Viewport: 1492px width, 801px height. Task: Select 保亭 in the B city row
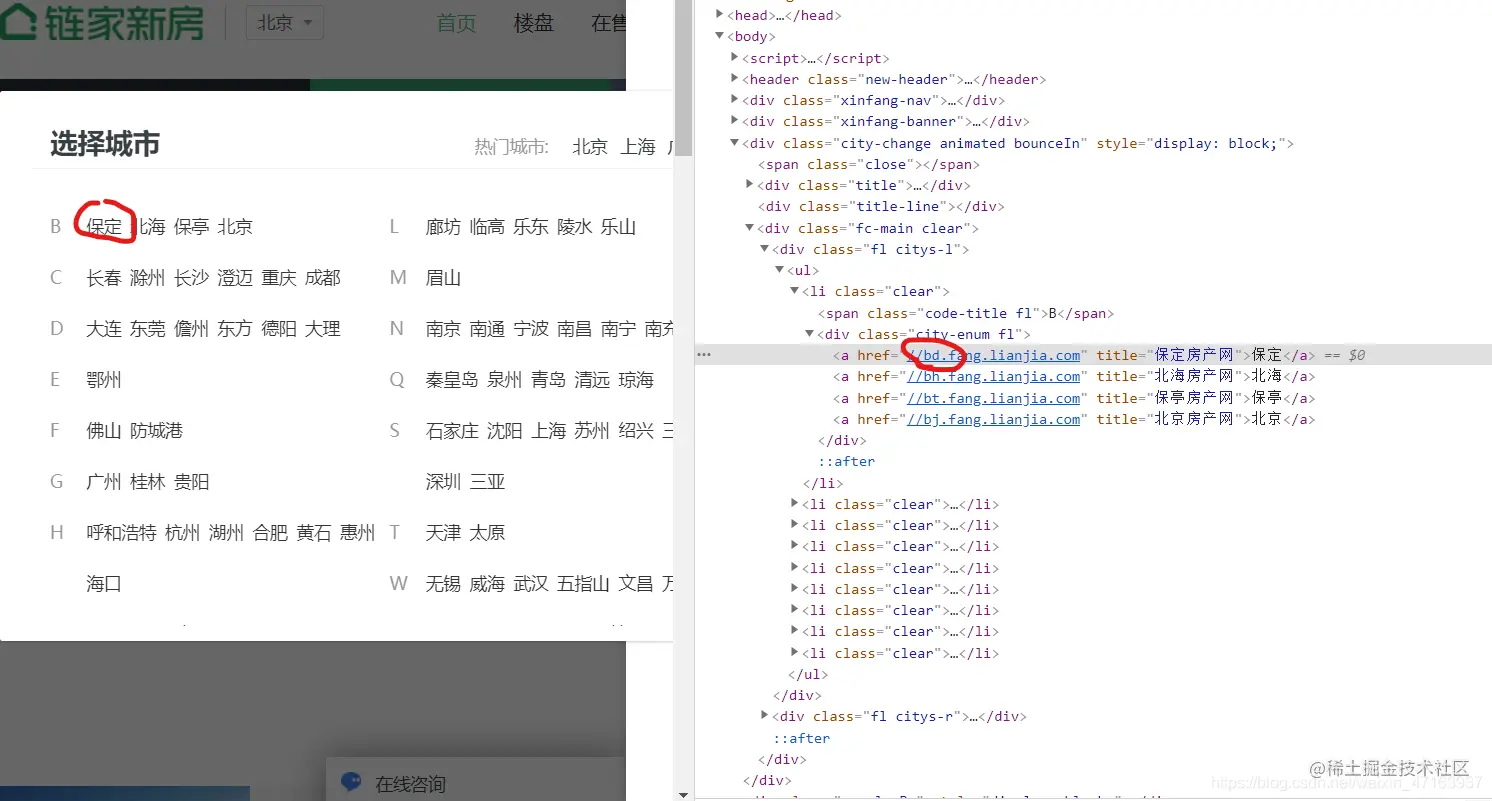[x=191, y=227]
